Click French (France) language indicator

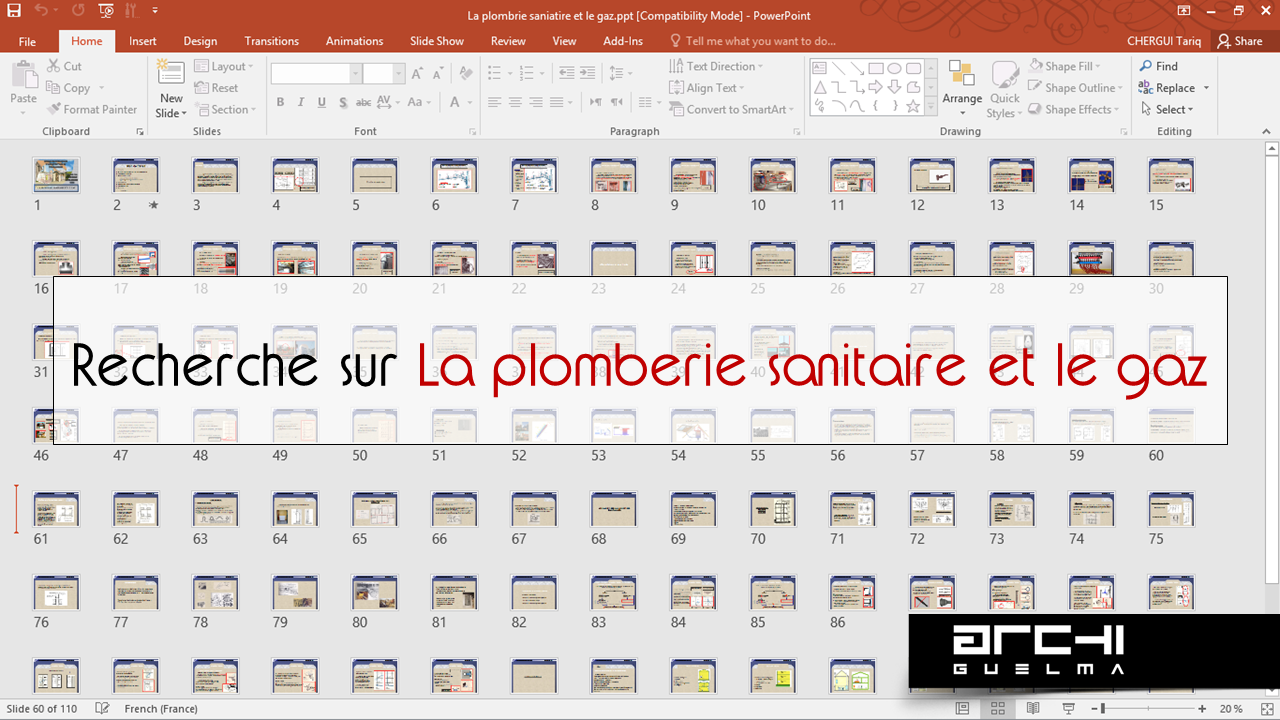[x=161, y=708]
